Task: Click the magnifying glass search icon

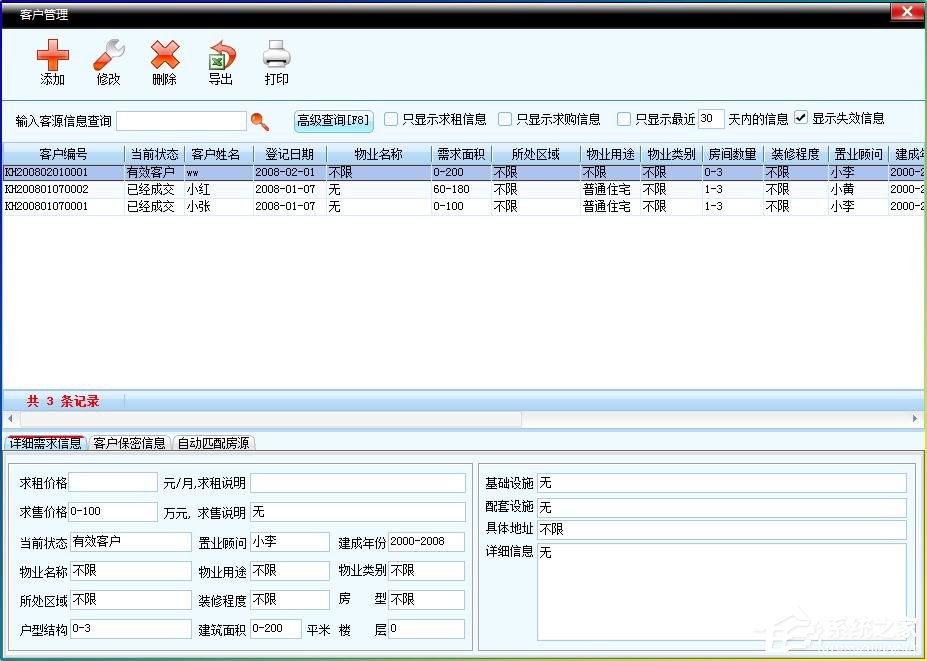Action: (260, 121)
